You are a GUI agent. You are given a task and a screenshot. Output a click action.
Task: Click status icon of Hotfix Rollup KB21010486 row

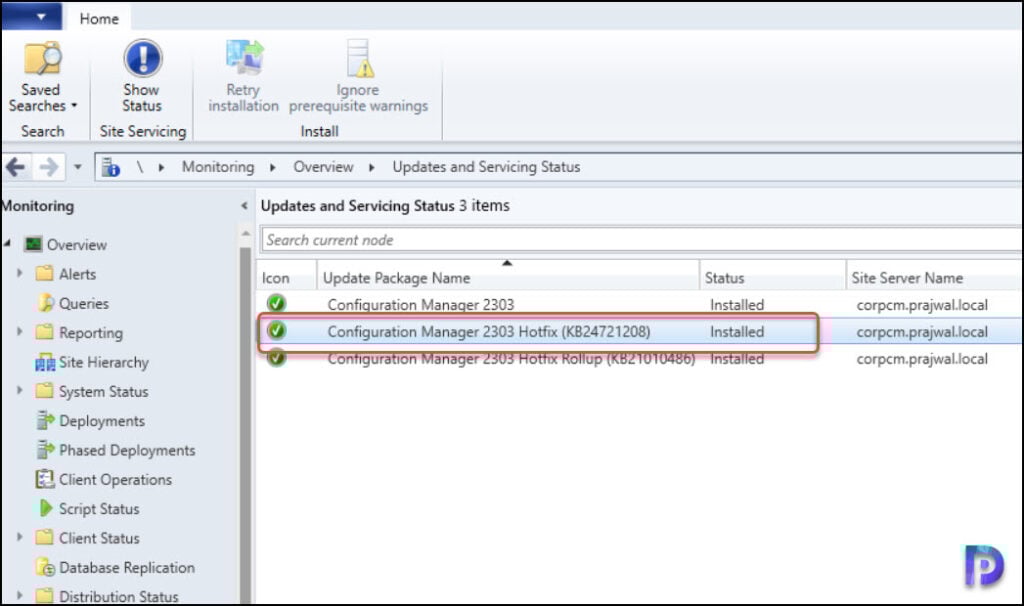(276, 358)
